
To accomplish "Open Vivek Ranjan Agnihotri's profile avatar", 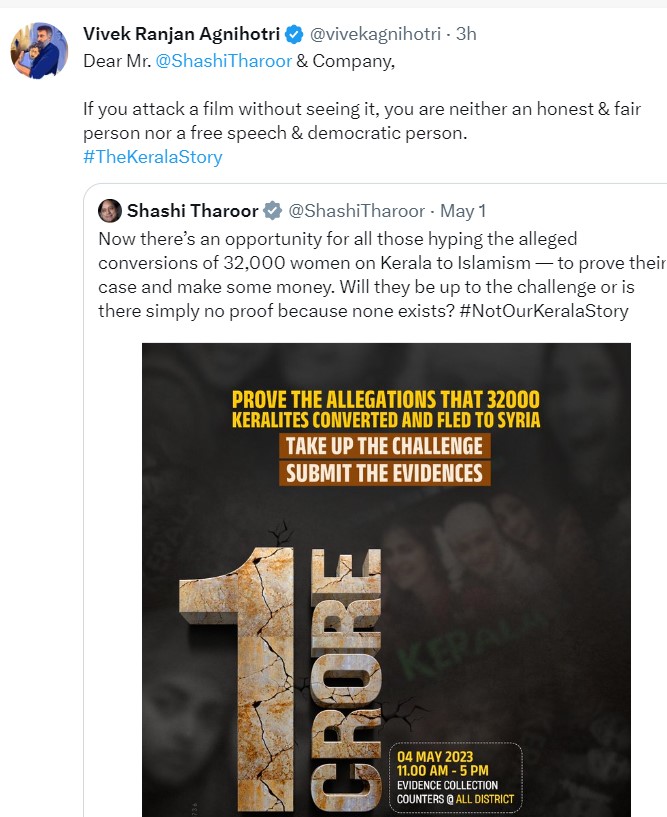I will (x=39, y=50).
